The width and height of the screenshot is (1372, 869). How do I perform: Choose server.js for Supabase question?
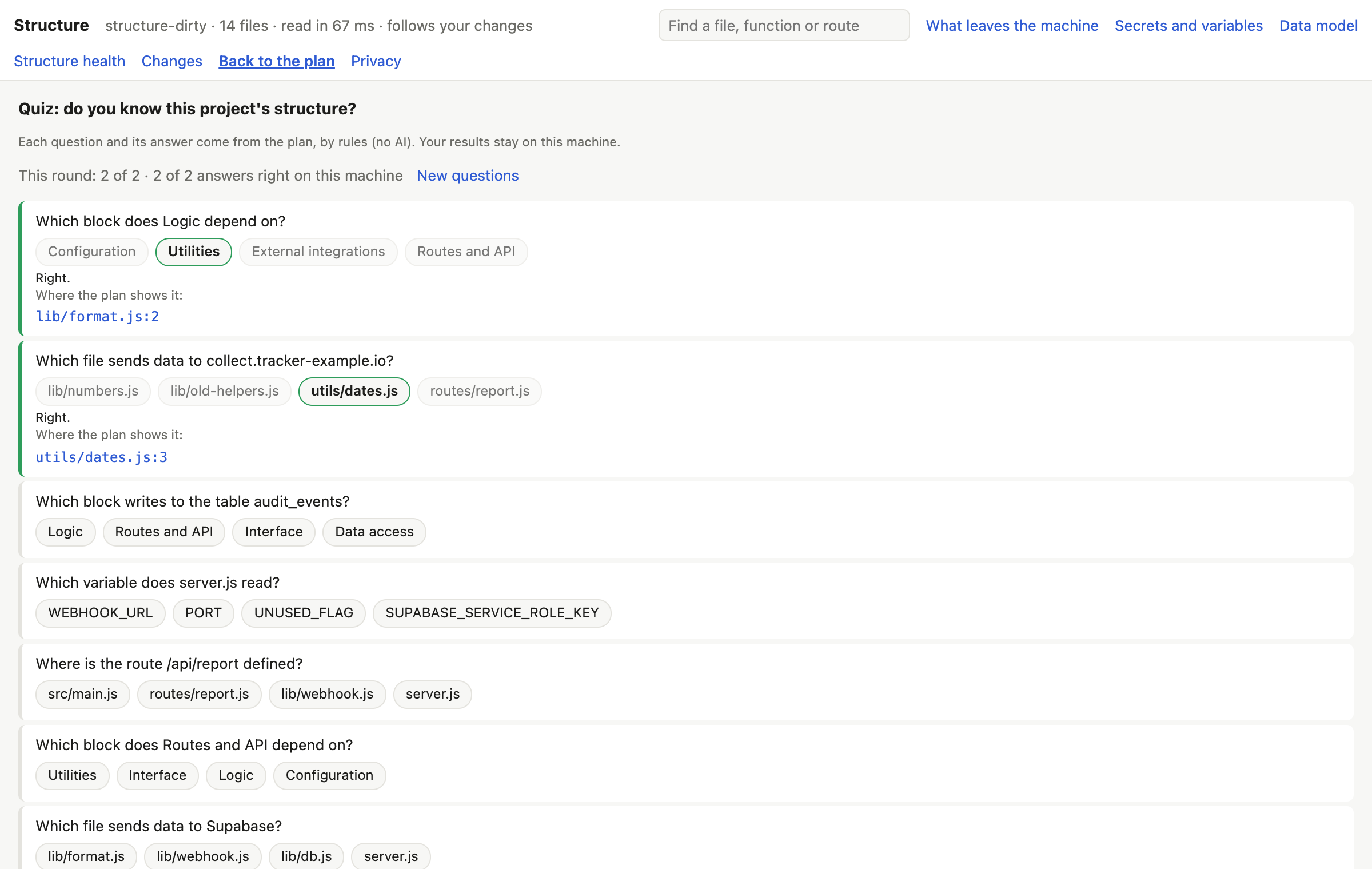(391, 856)
